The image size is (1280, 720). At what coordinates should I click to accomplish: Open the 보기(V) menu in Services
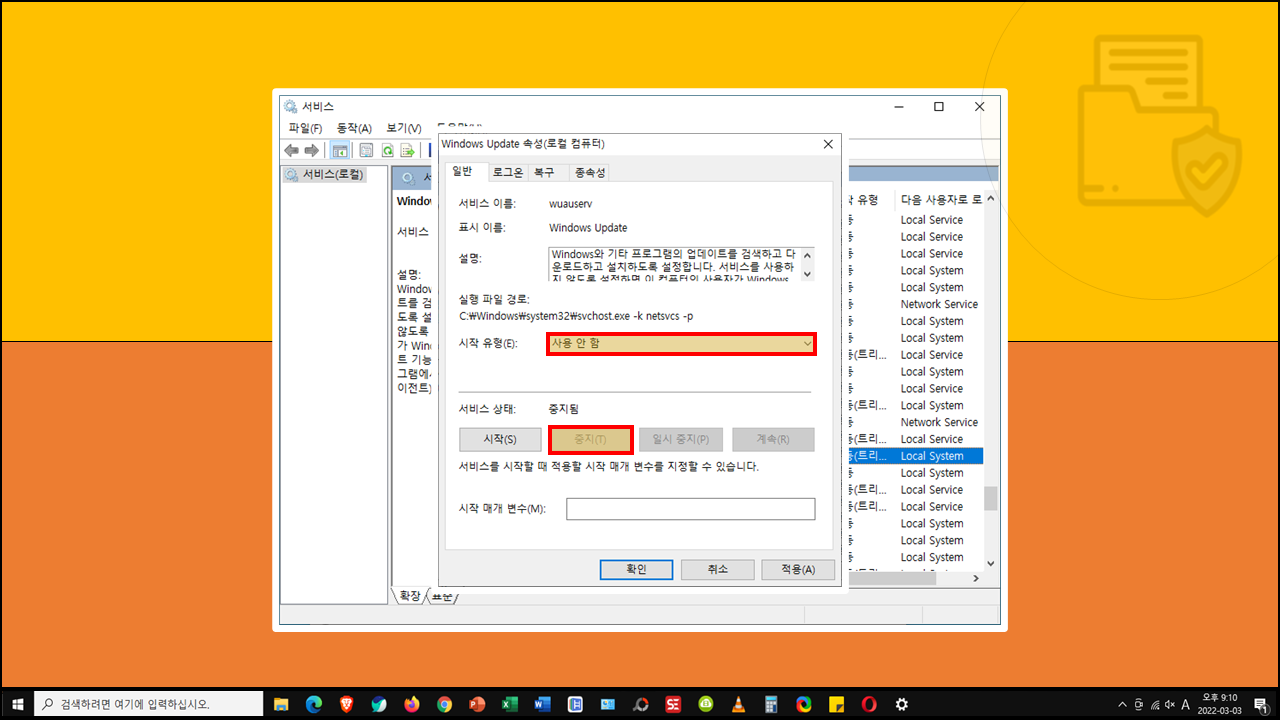click(404, 128)
